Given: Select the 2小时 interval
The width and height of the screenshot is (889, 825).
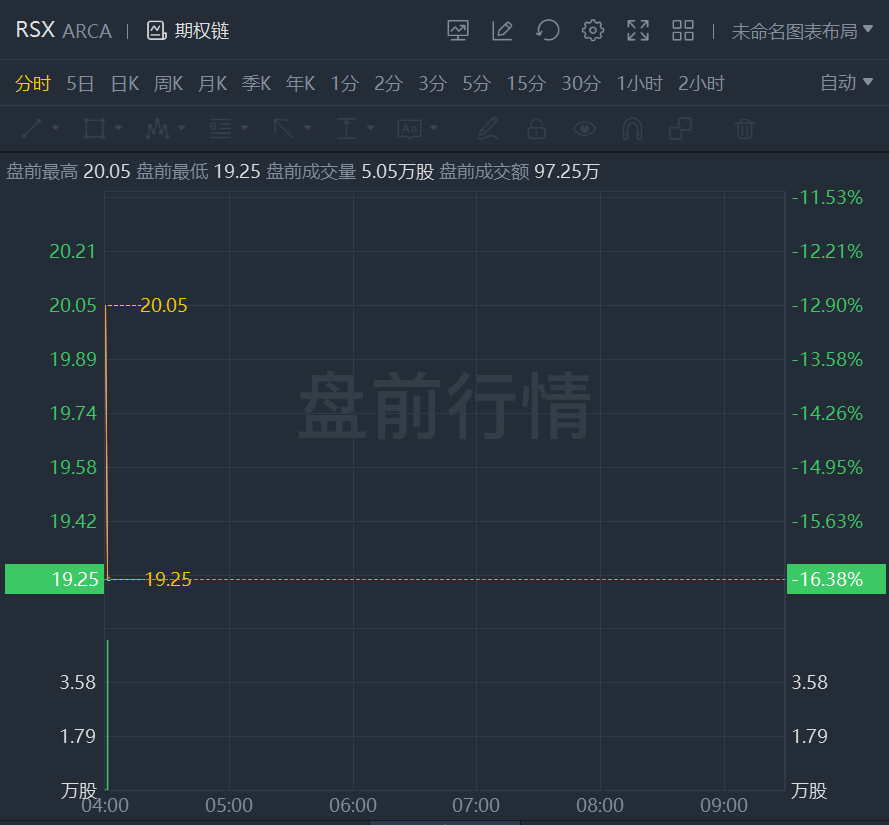Looking at the screenshot, I should click(701, 83).
